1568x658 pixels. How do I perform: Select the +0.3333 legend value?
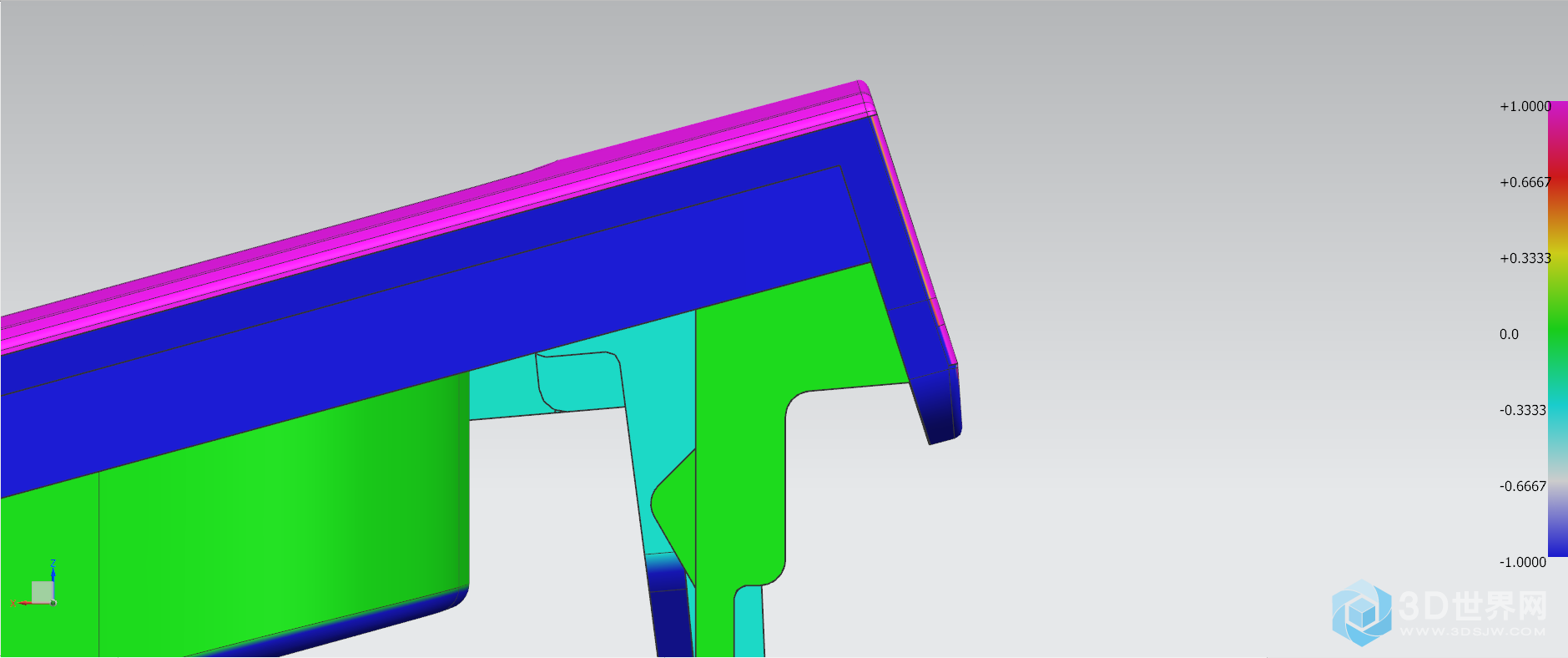(1525, 258)
